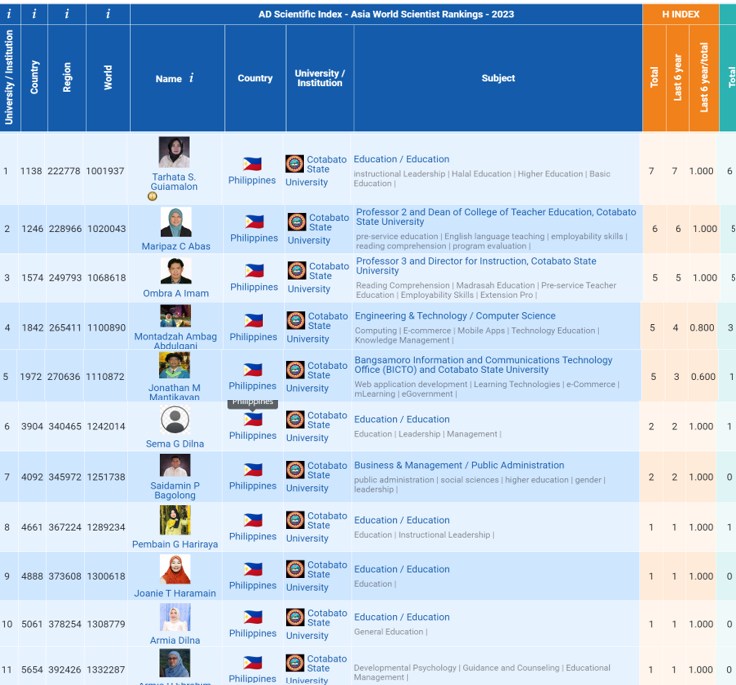This screenshot has height=685, width=736.
Task: Click Cotabato State University logo in Pembain G Hariraya row
Action: click(296, 520)
